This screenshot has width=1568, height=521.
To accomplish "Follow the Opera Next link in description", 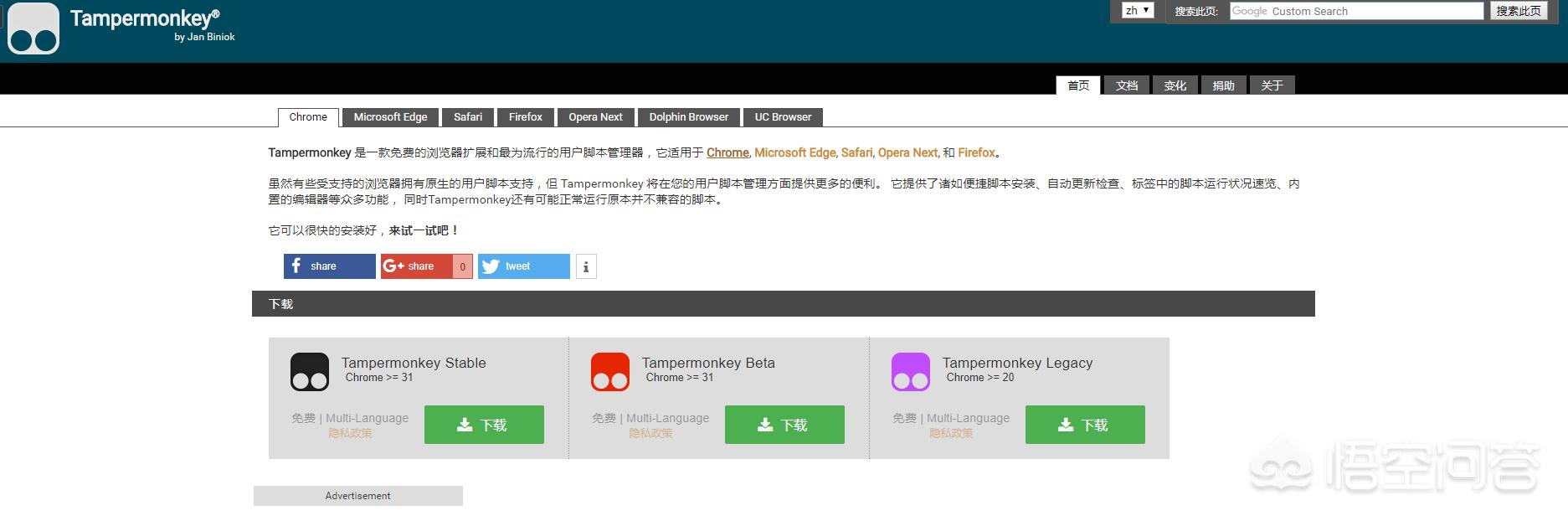I will [x=907, y=152].
